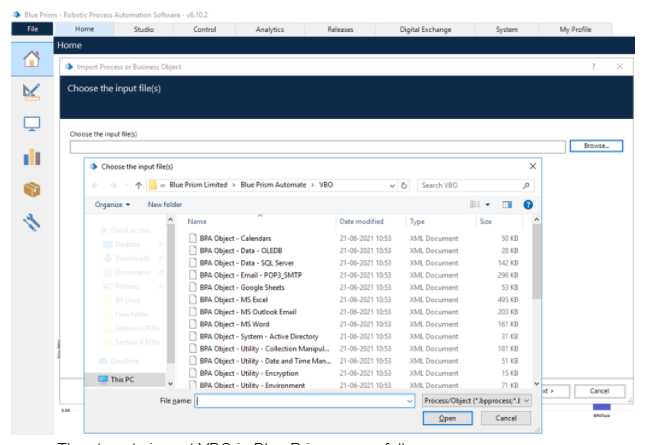The height and width of the screenshot is (445, 660).
Task: Click the file list vertical scrollbar
Action: 536,261
